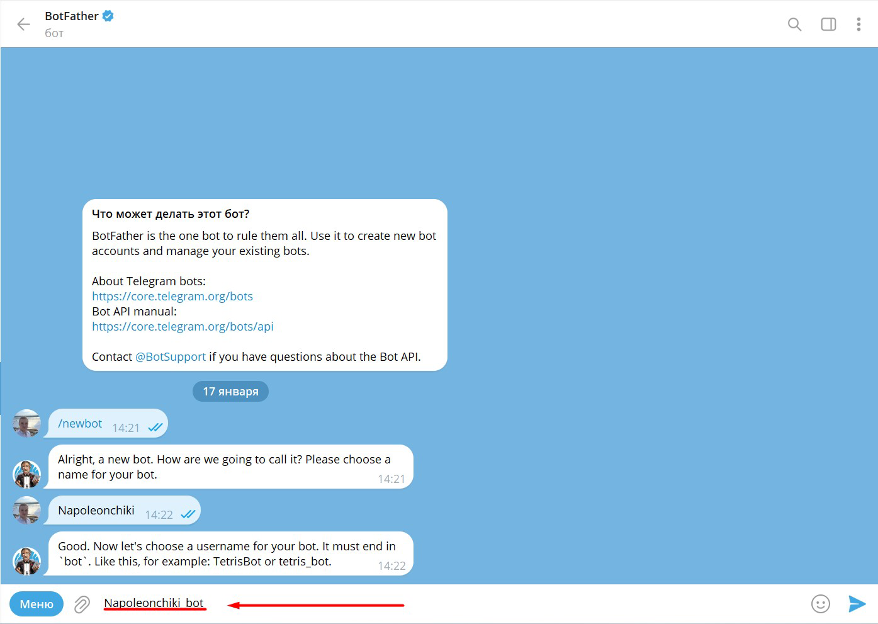Click user avatar beside Napoleonchiki message
The width and height of the screenshot is (878, 624).
pyautogui.click(x=27, y=510)
